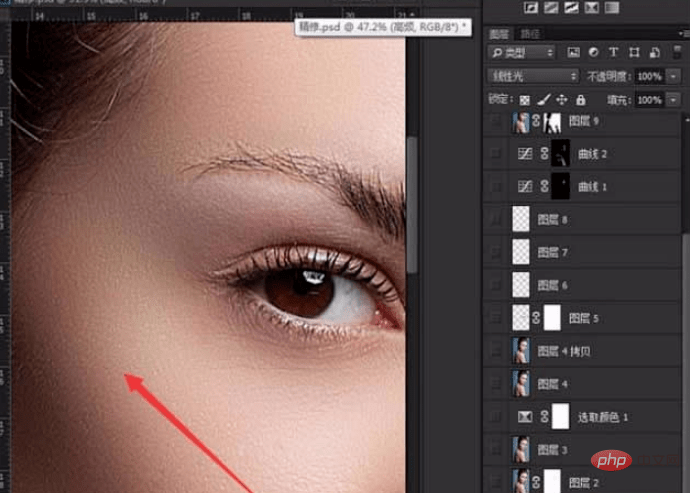Click the shape layer filter icon
The width and height of the screenshot is (690, 493).
pos(631,52)
